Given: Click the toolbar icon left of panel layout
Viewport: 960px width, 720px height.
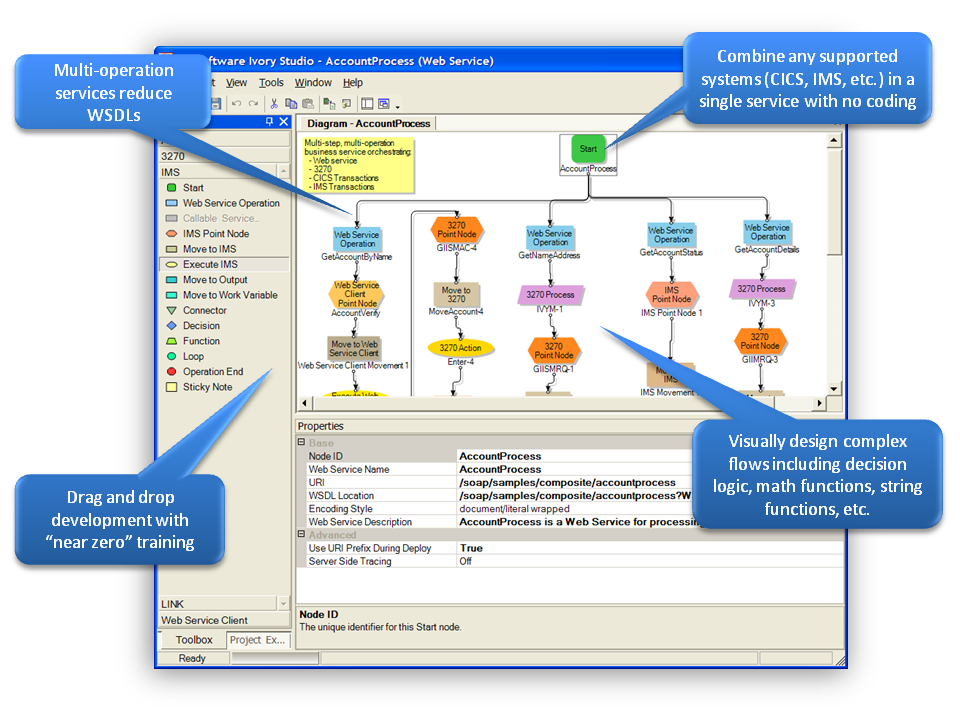Looking at the screenshot, I should [x=347, y=104].
